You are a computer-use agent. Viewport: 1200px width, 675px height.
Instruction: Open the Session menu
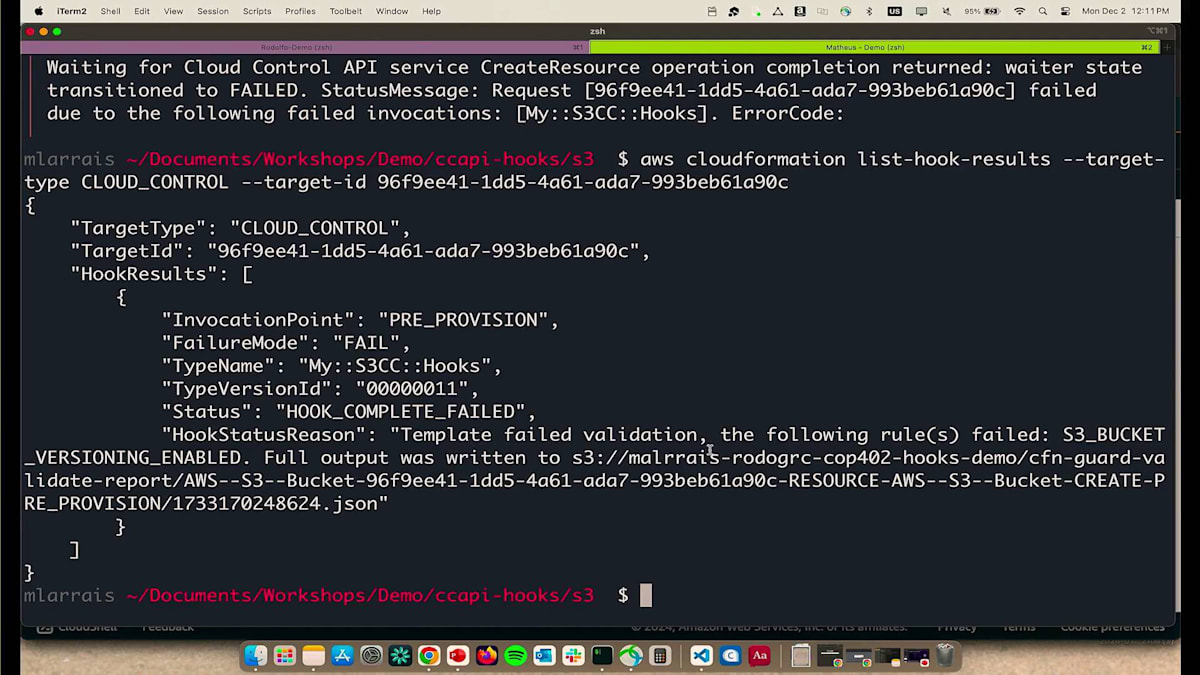(213, 11)
